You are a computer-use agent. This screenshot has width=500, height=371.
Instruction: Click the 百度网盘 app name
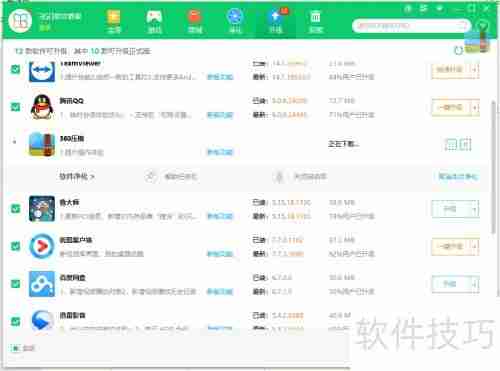[72, 278]
